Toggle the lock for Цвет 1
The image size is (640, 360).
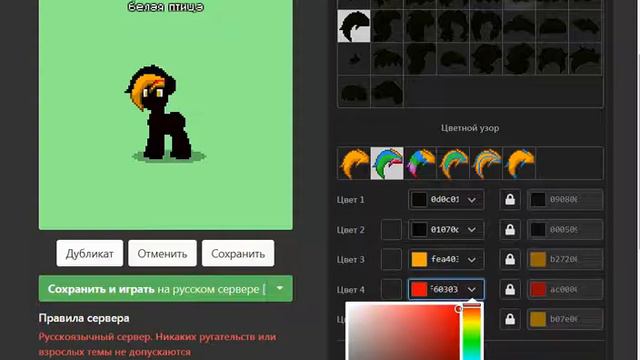coord(510,200)
